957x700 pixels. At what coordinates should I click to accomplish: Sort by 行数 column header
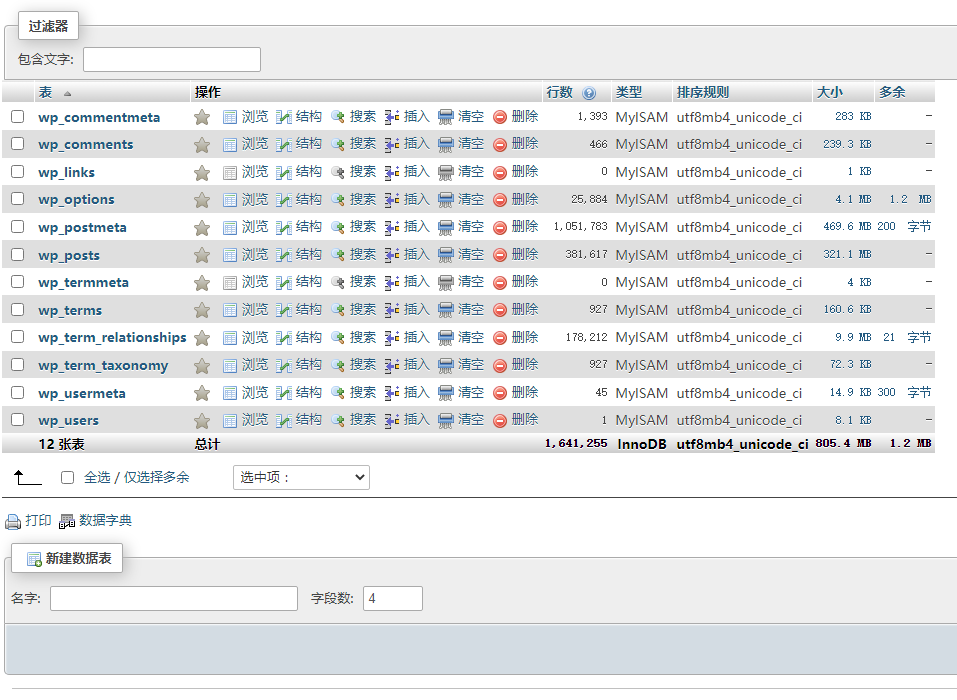pyautogui.click(x=560, y=93)
